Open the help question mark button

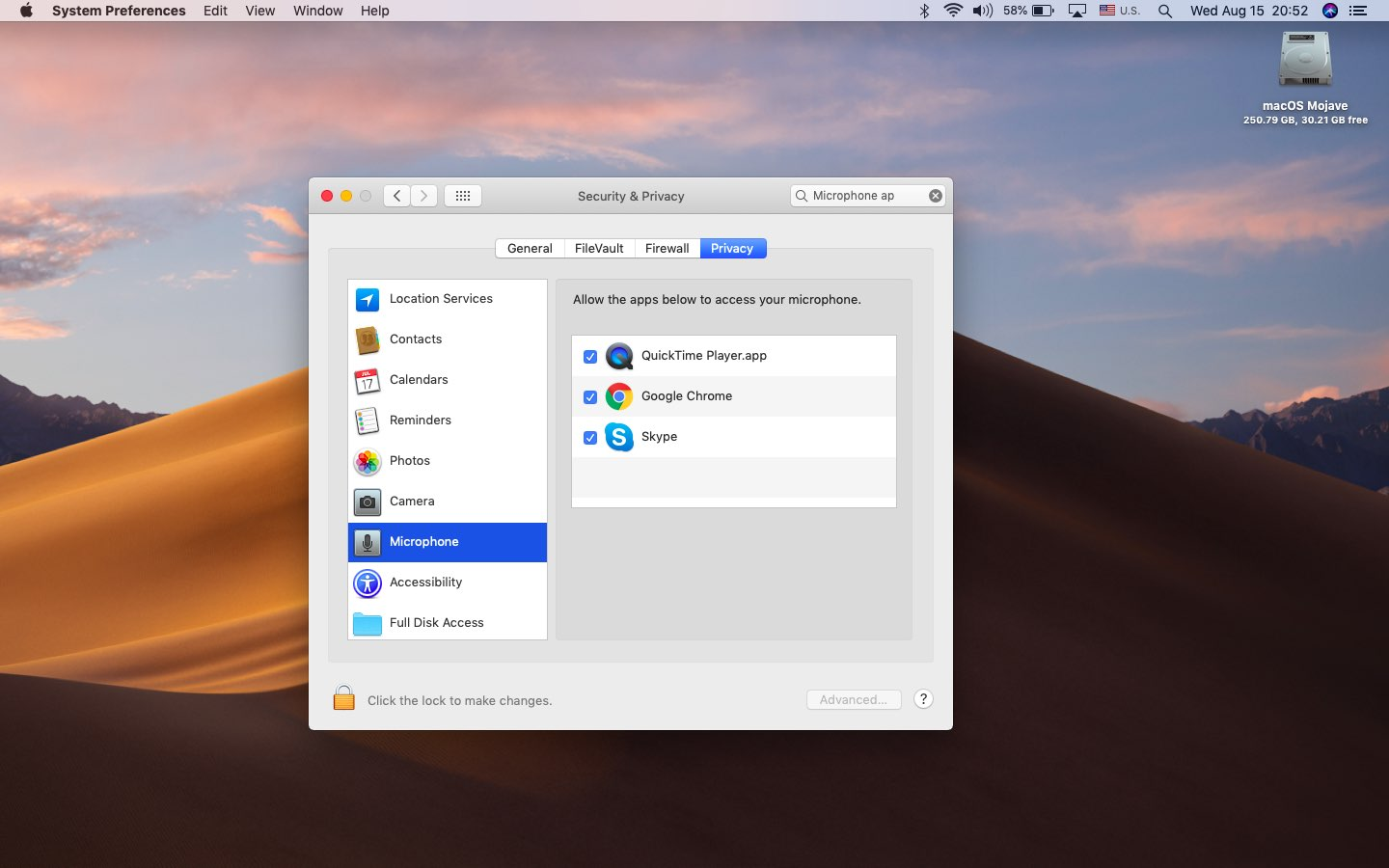923,699
